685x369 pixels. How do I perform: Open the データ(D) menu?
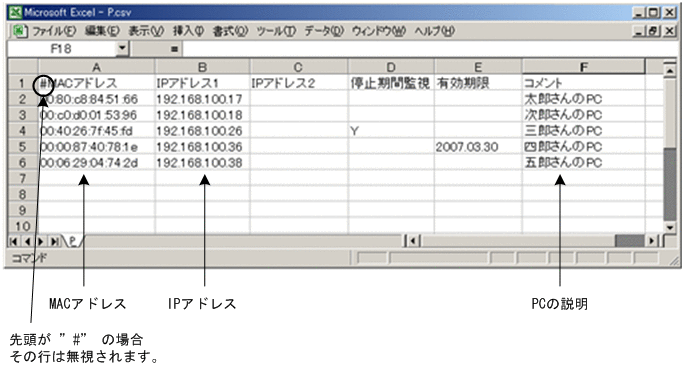(x=324, y=31)
